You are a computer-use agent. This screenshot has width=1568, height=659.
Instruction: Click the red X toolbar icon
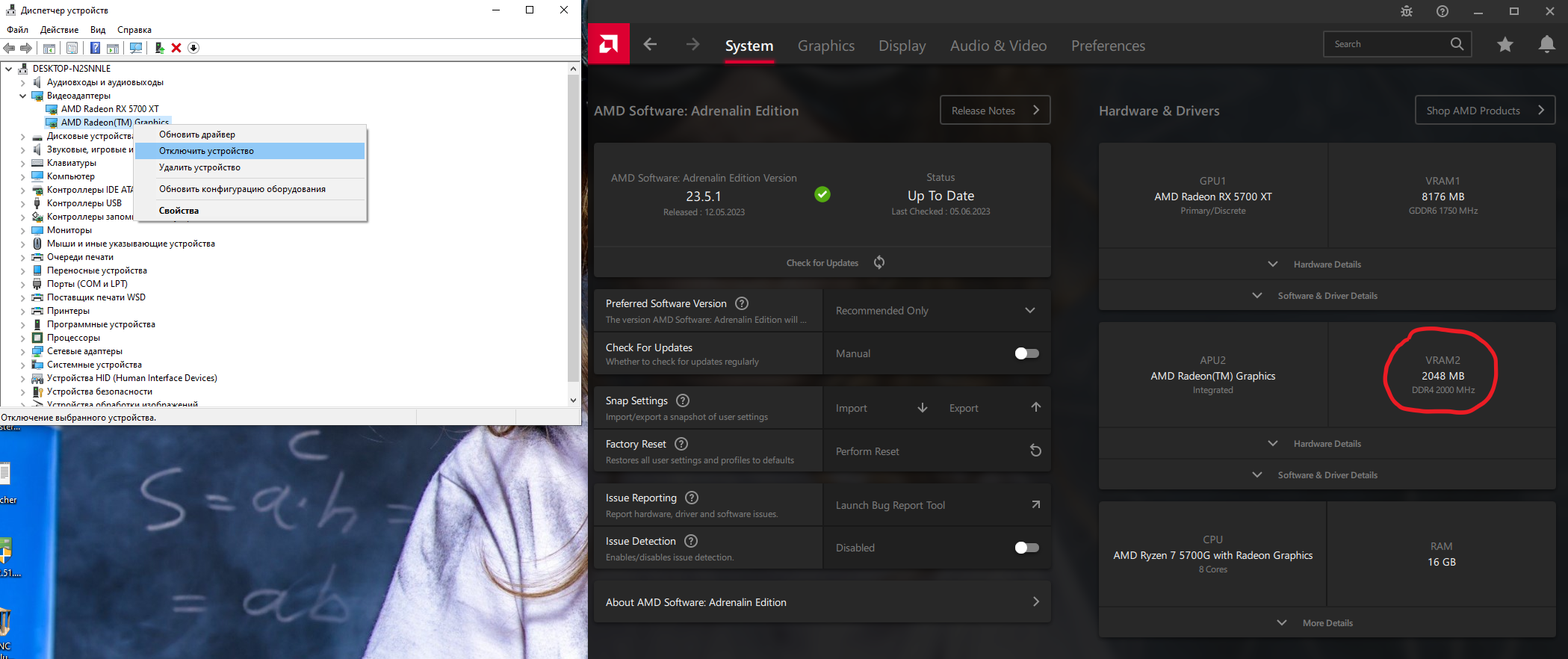pos(176,48)
